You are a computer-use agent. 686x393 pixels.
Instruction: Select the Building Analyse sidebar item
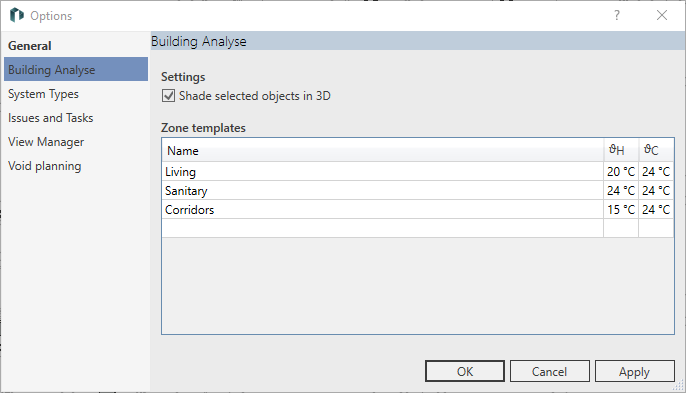click(76, 69)
